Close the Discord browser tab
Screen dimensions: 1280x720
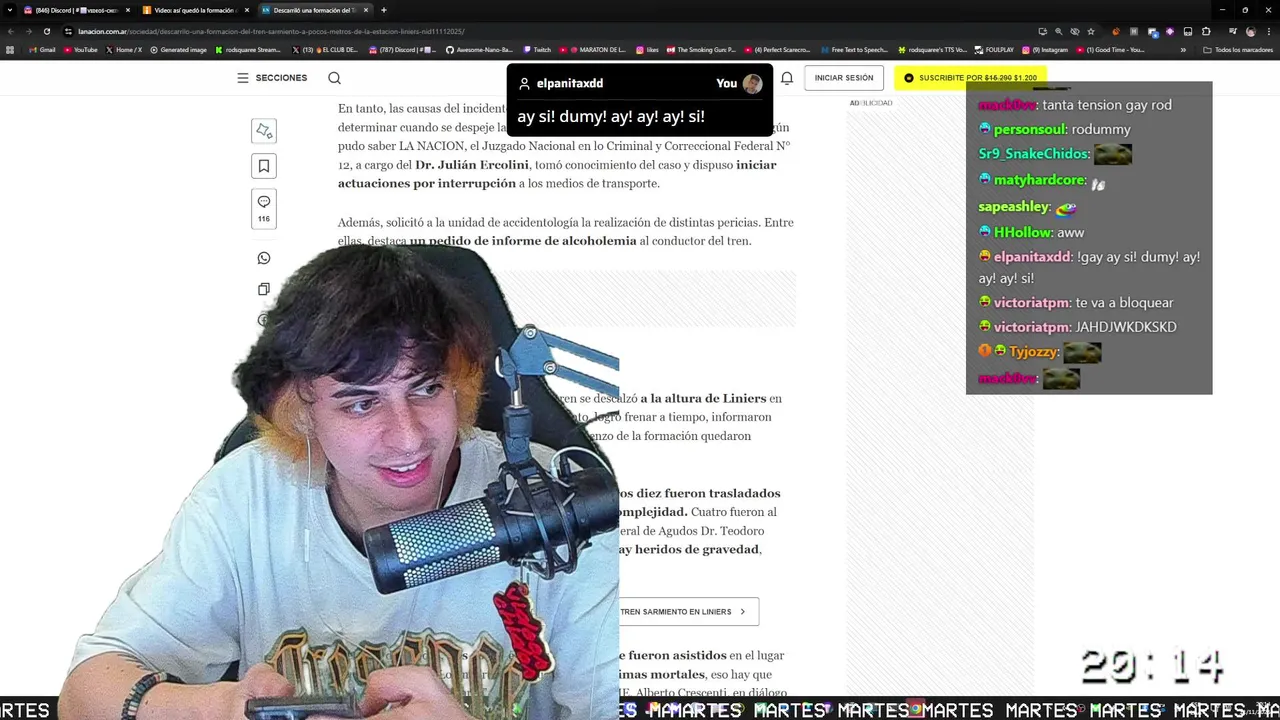(x=127, y=10)
